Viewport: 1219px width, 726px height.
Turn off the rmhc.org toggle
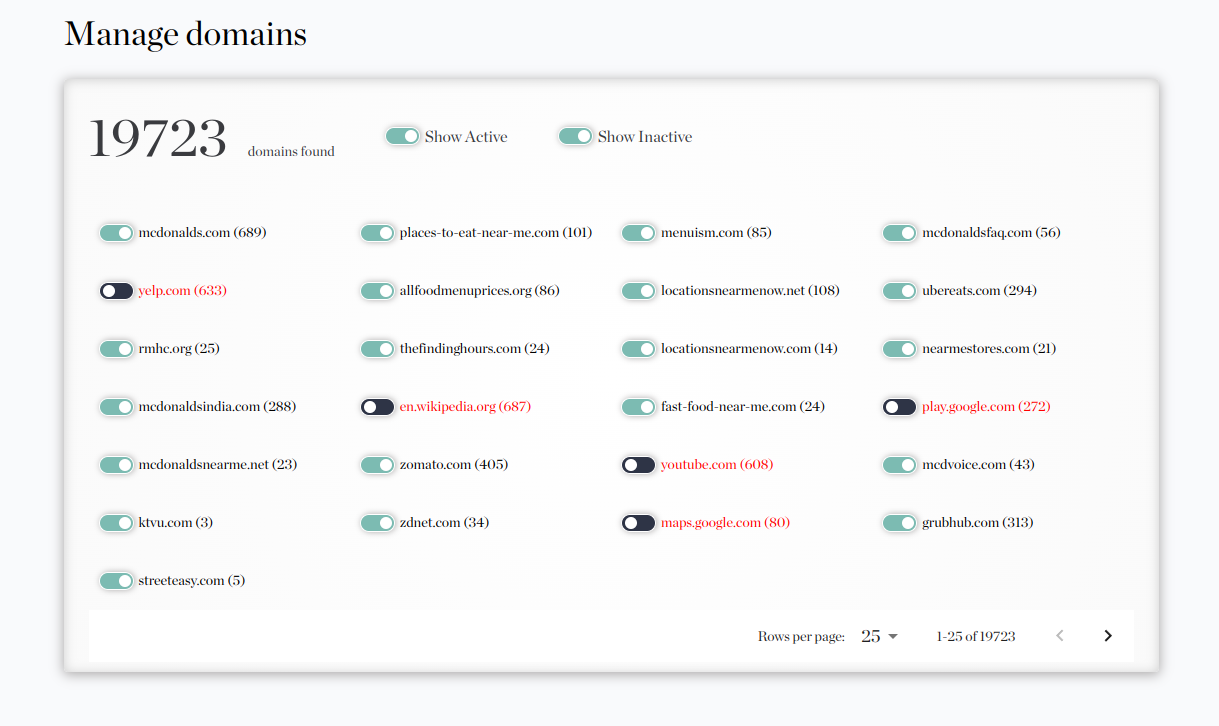116,349
